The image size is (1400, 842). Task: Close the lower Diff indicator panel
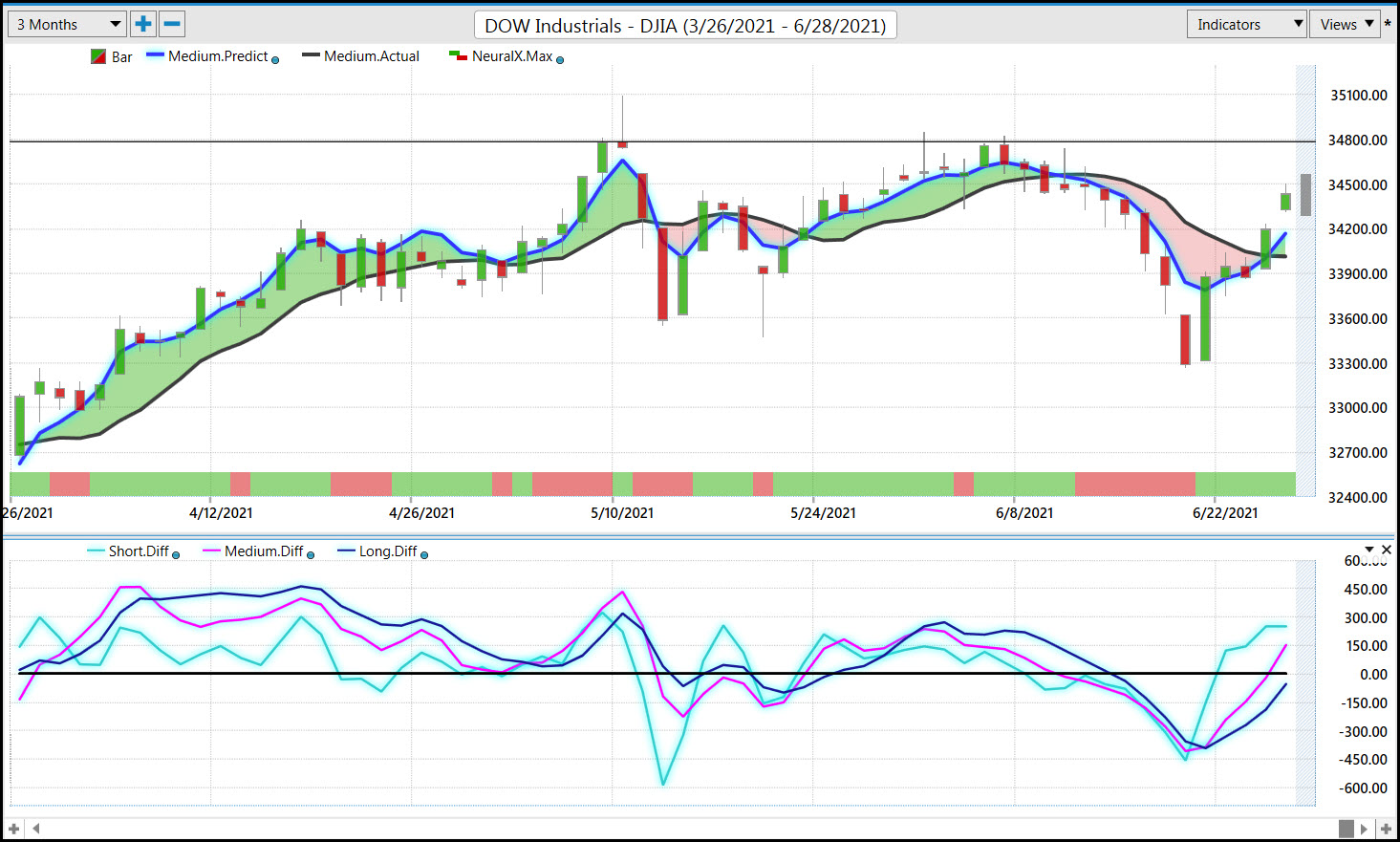tap(1387, 550)
